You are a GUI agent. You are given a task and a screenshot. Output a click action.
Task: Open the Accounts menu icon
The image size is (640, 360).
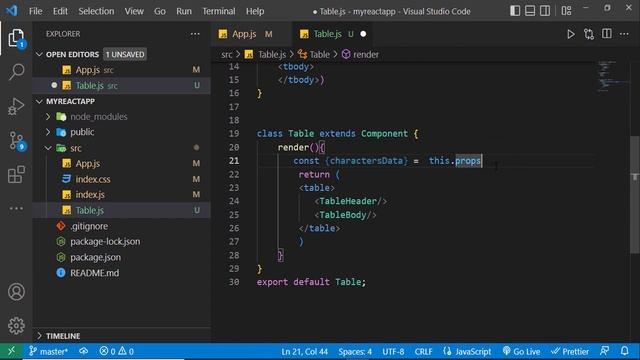(16, 292)
